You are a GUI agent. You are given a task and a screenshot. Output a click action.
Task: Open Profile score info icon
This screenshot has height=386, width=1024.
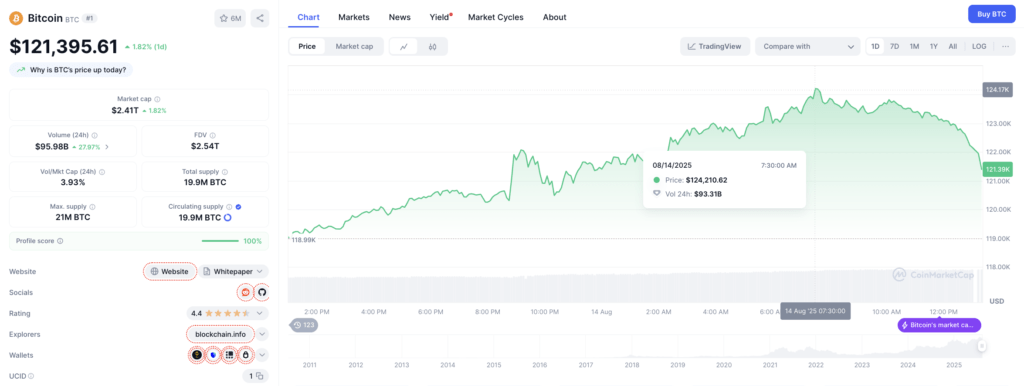click(x=60, y=241)
